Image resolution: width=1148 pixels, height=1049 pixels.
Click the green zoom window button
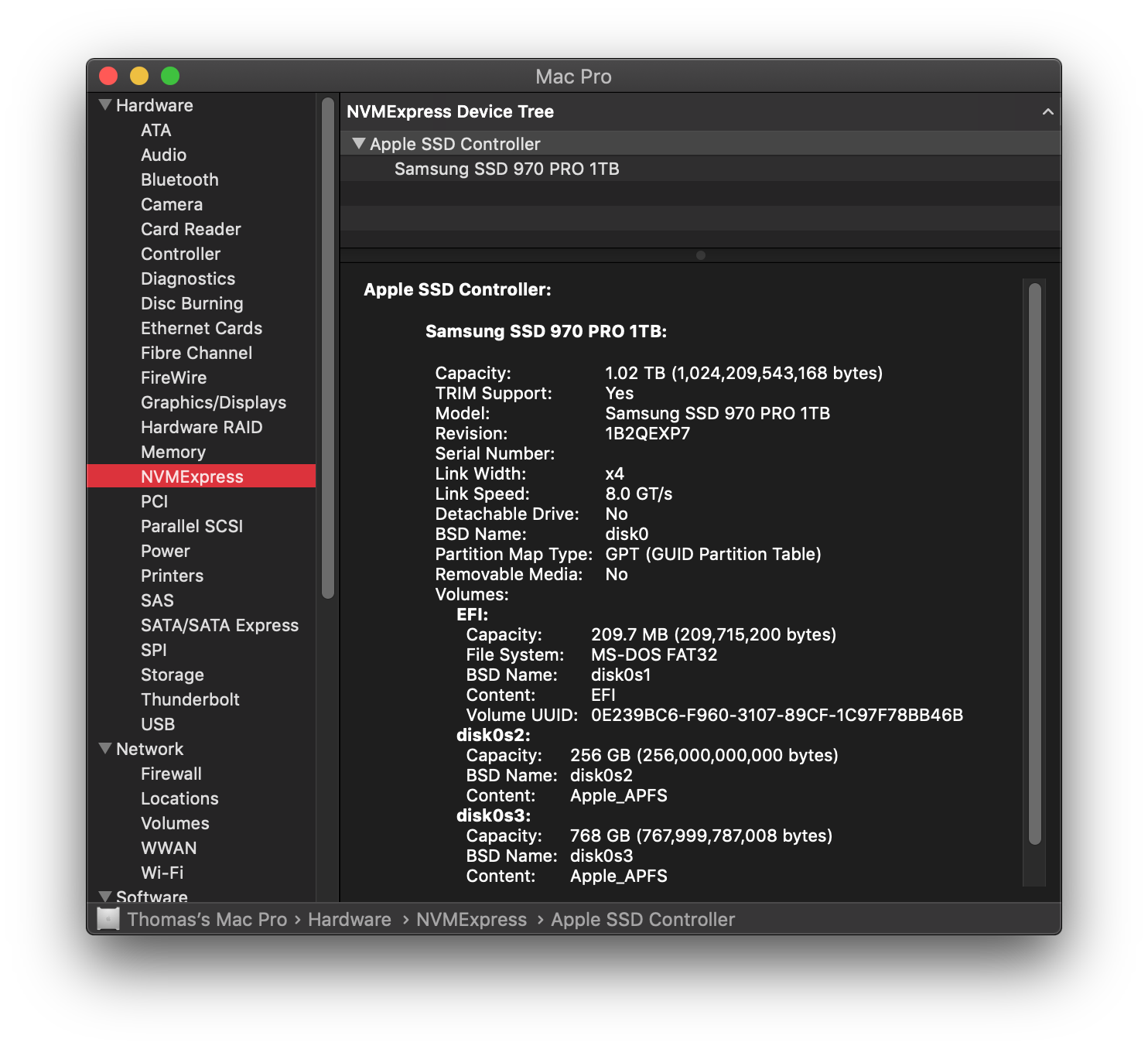tap(170, 76)
